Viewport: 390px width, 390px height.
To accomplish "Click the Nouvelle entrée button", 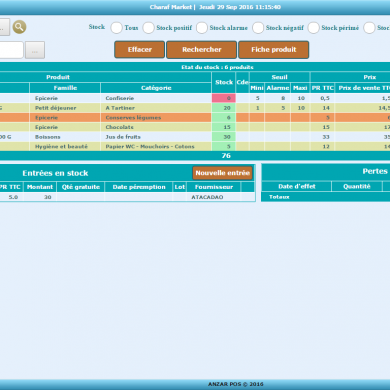I will 222,173.
